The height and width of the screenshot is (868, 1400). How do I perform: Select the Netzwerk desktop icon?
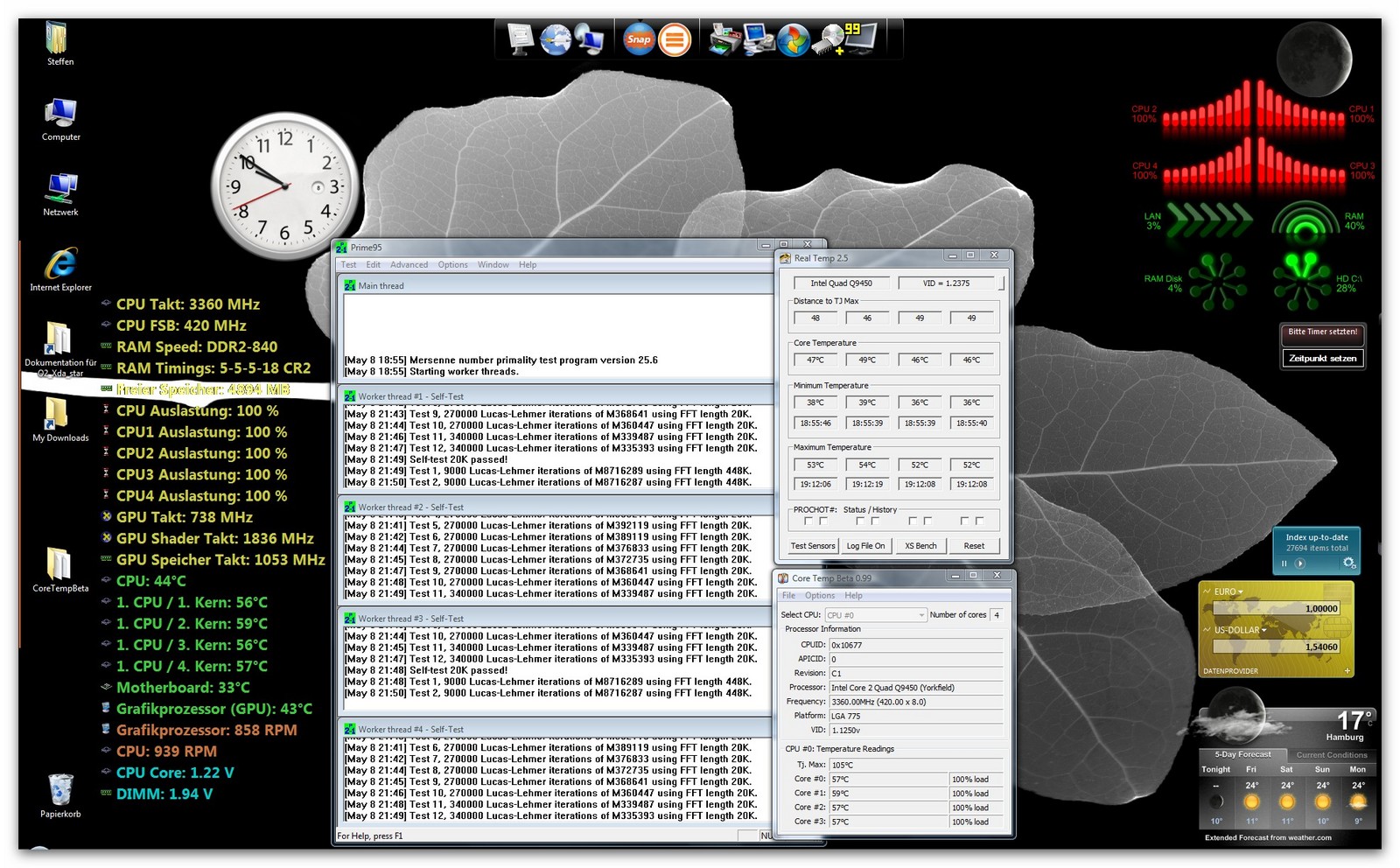60,194
